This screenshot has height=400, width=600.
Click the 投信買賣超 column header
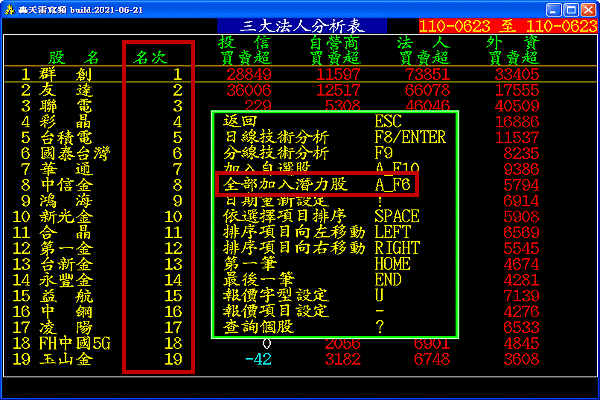(245, 50)
